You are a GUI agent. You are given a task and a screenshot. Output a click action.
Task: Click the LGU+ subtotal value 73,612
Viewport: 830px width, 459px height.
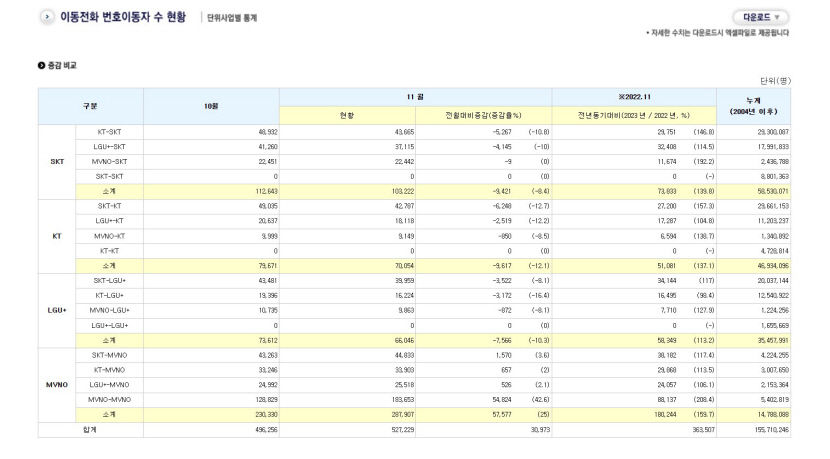268,340
